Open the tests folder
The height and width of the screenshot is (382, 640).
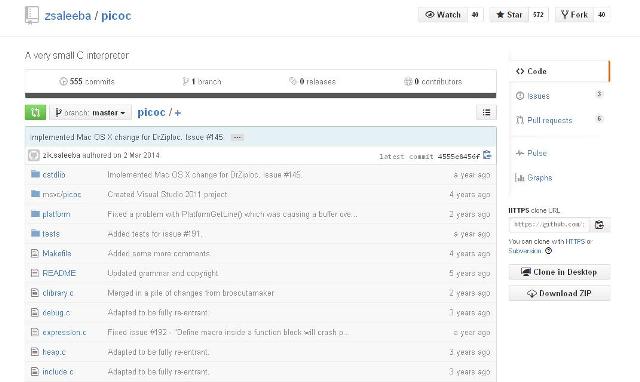point(51,234)
